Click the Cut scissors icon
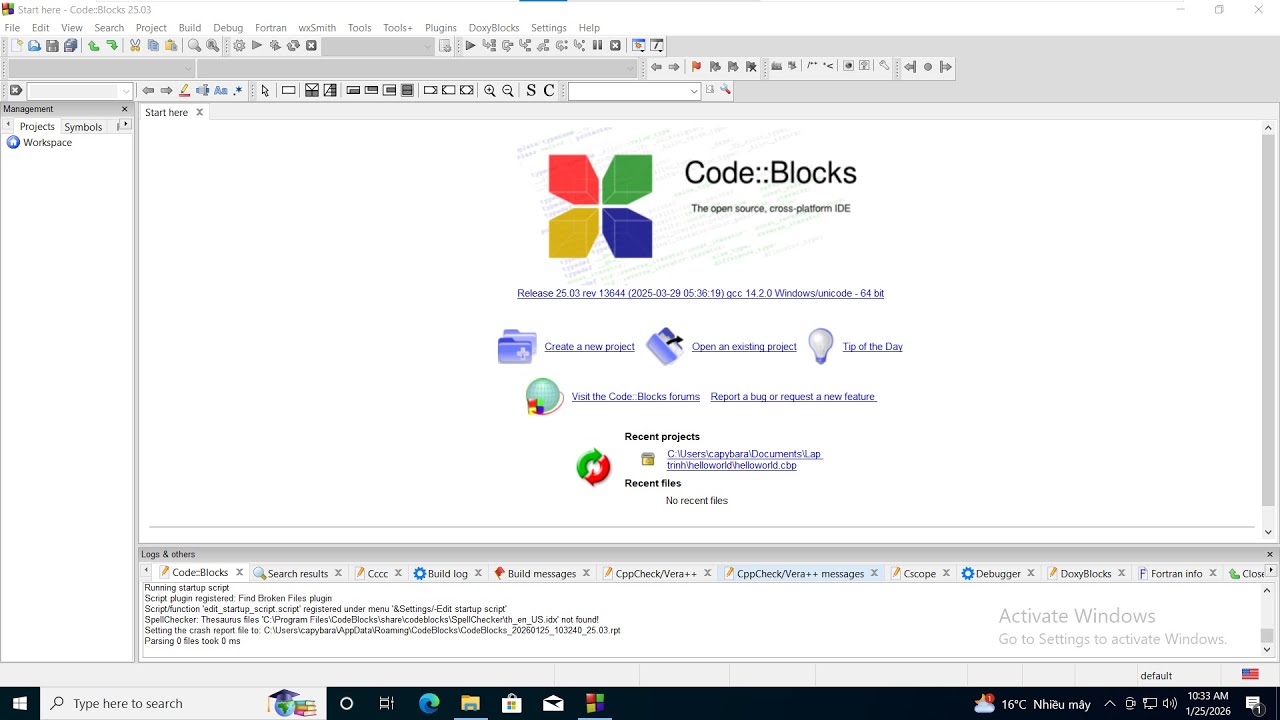 point(135,46)
